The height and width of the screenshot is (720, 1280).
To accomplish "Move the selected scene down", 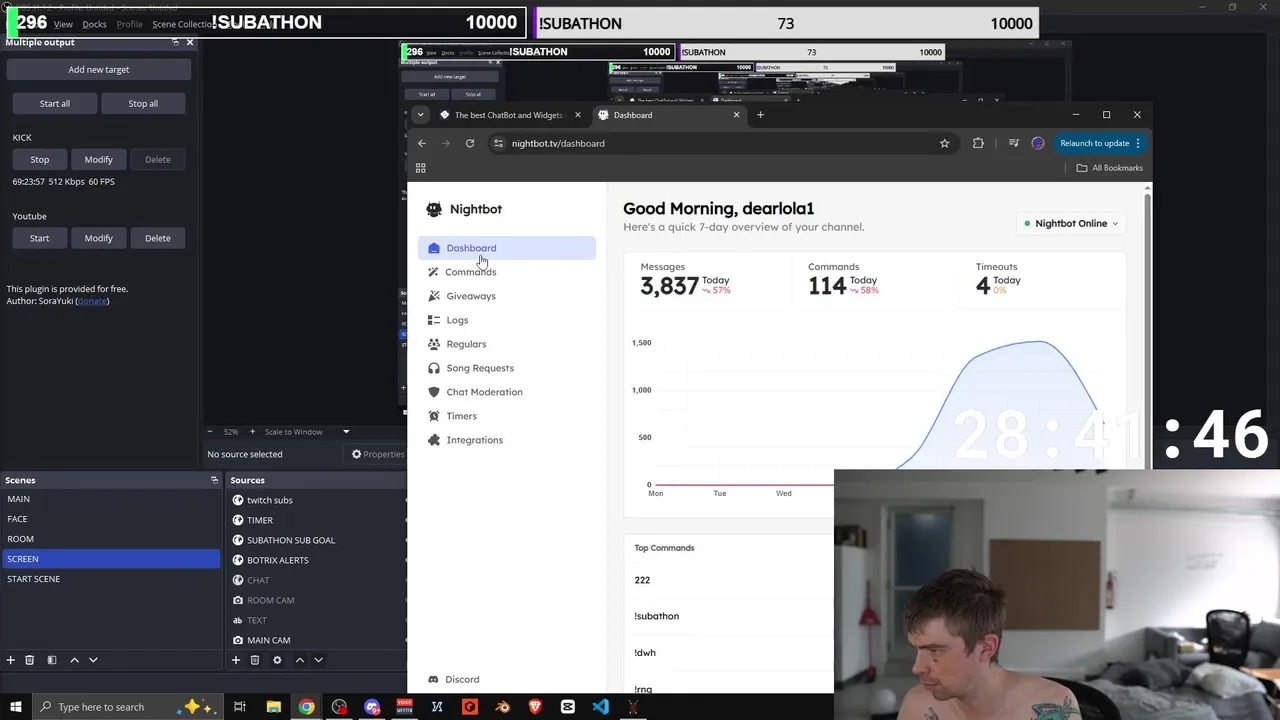I will point(93,660).
